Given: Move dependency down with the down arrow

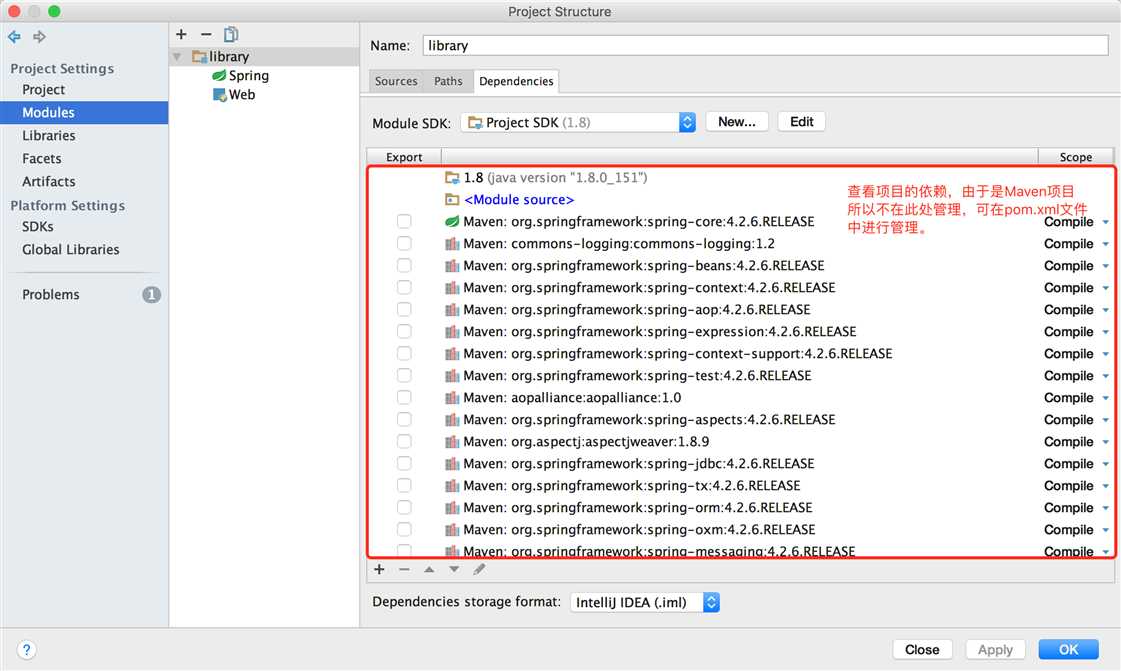Looking at the screenshot, I should (x=454, y=570).
